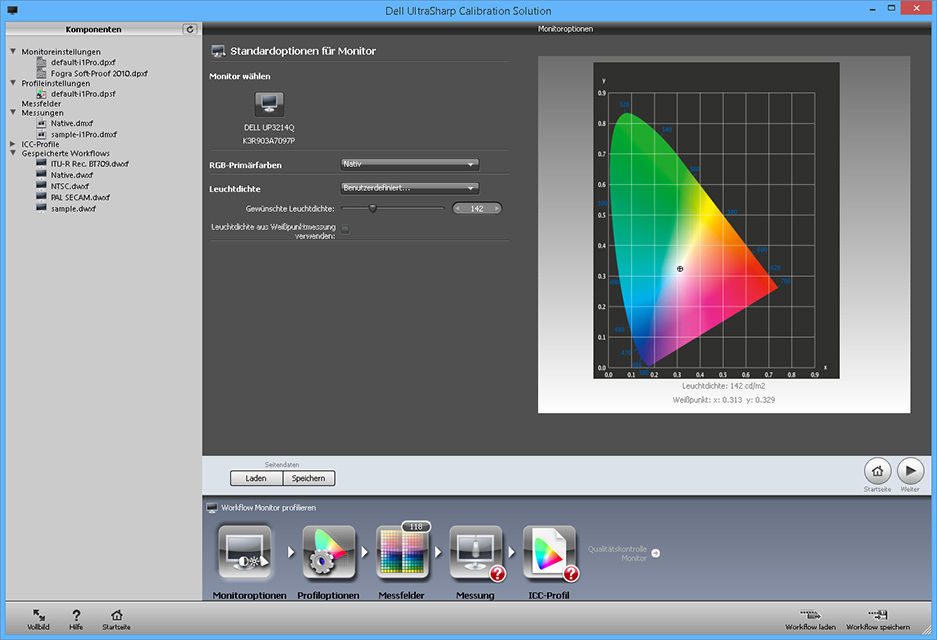
Task: Collapse Messungen tree node
Action: pos(13,112)
